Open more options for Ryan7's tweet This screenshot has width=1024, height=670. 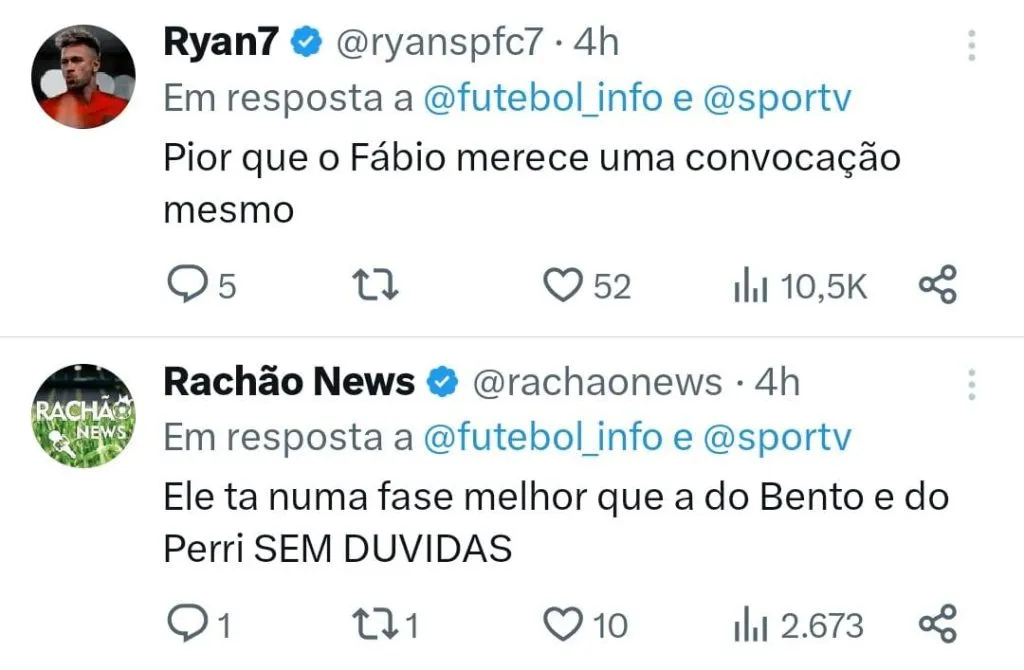(x=971, y=45)
